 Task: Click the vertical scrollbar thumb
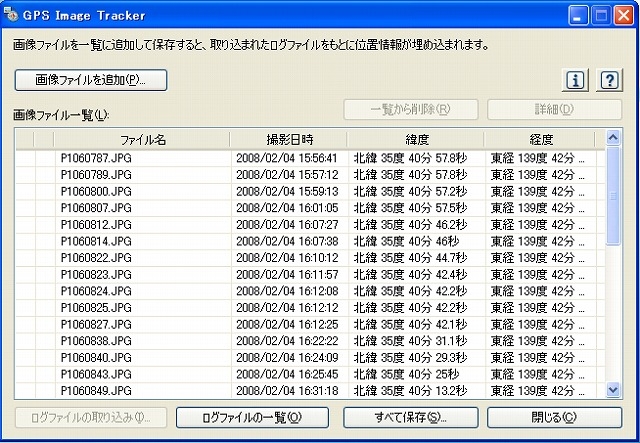[x=613, y=196]
